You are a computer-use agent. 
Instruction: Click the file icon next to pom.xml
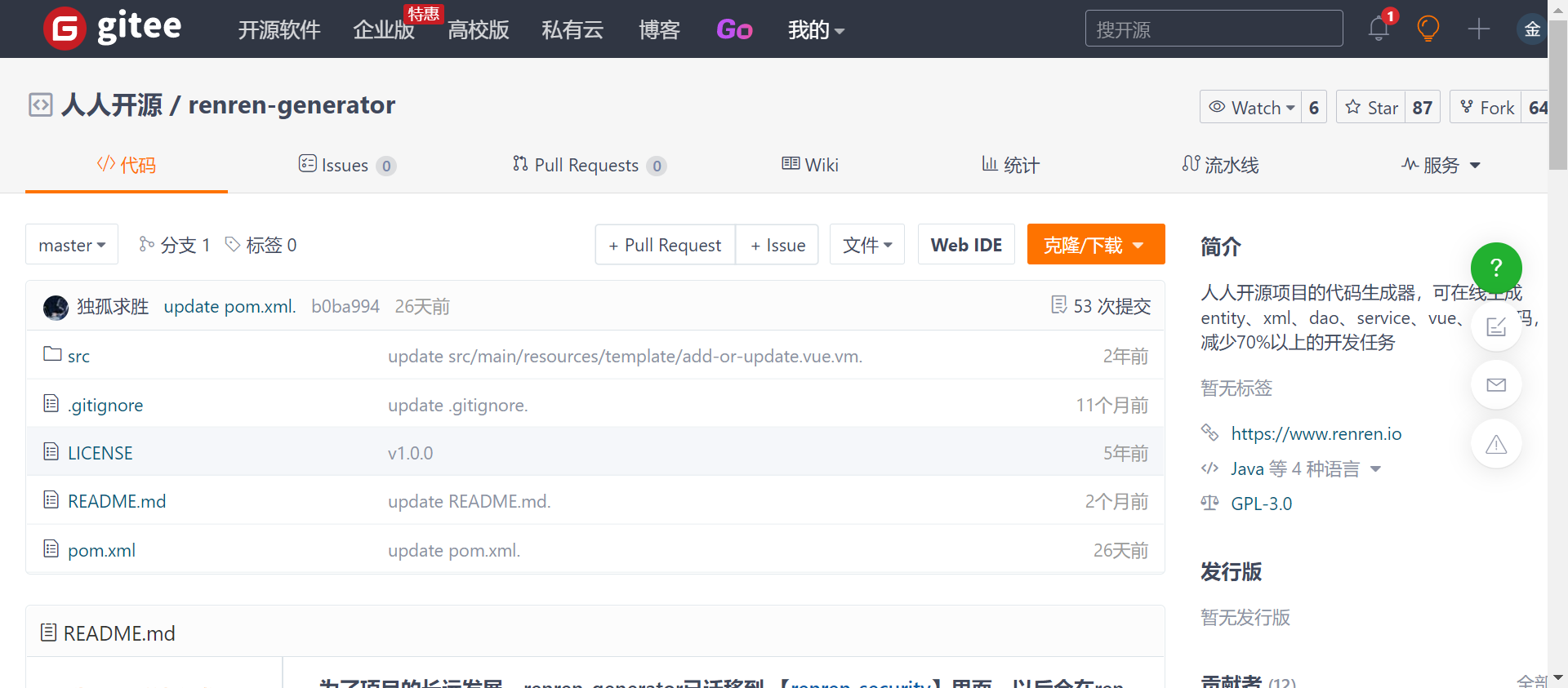(51, 548)
